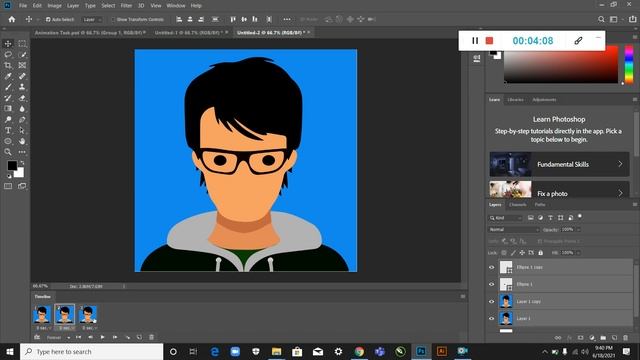Click the hue slider strip
Viewport: 640px width, 360px height.
point(629,64)
